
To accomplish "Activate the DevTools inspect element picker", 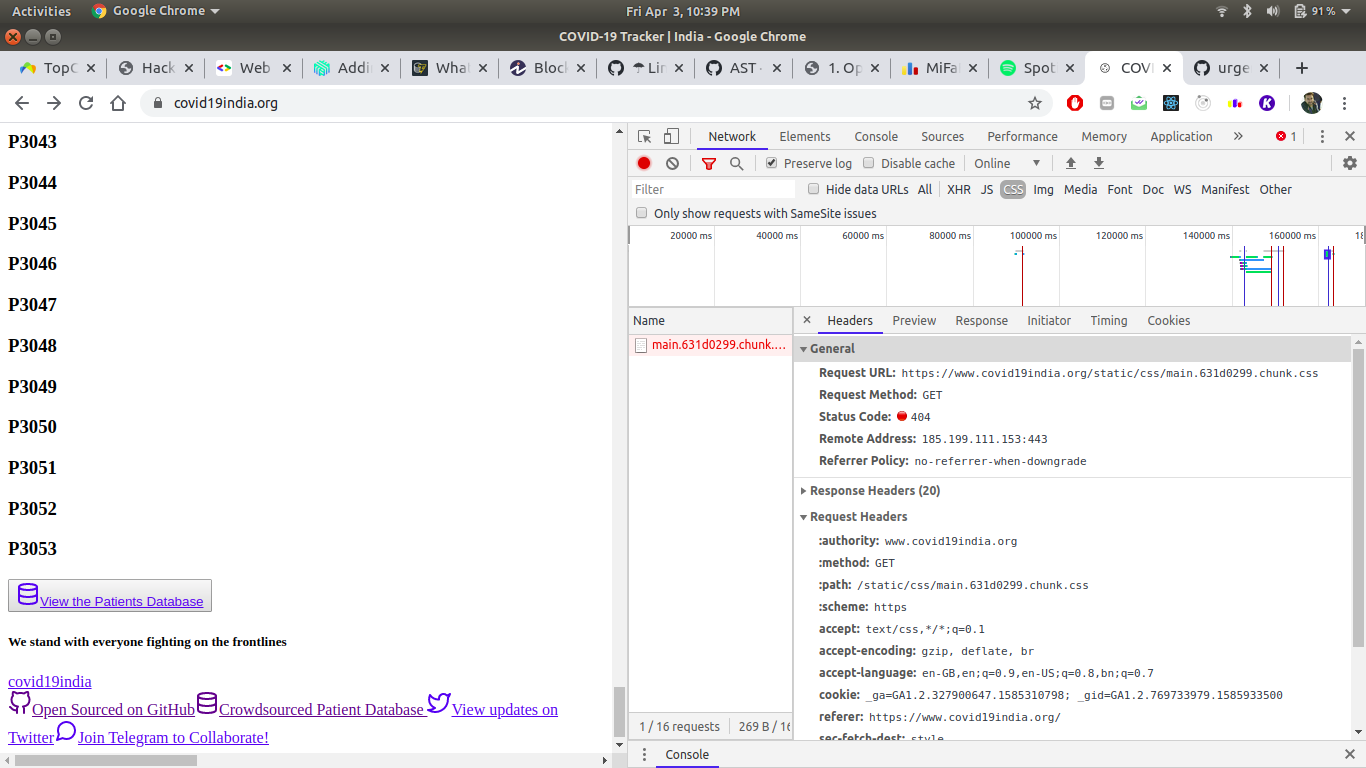I will tap(645, 137).
